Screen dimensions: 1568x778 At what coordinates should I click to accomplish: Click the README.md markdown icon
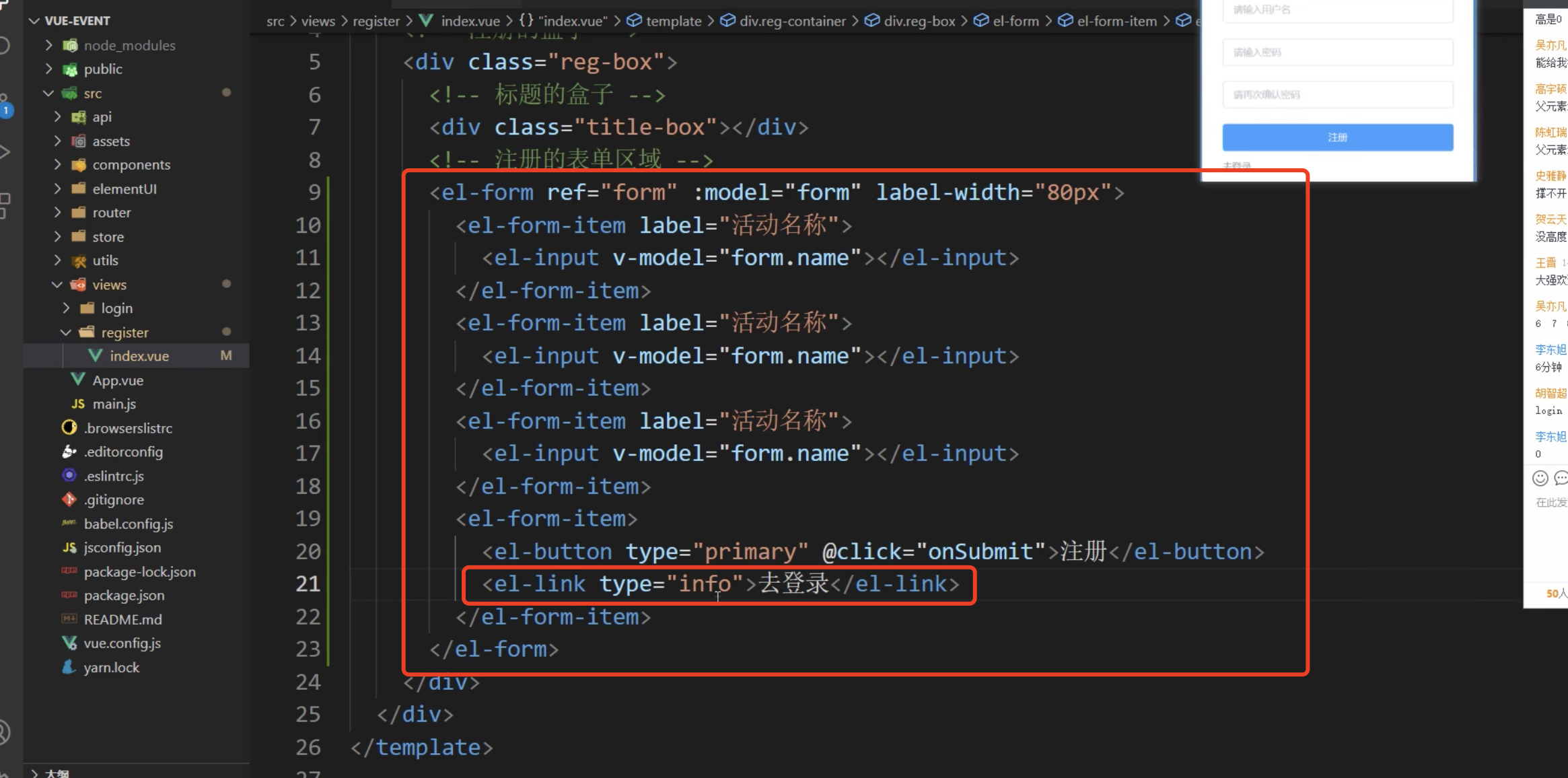(69, 619)
